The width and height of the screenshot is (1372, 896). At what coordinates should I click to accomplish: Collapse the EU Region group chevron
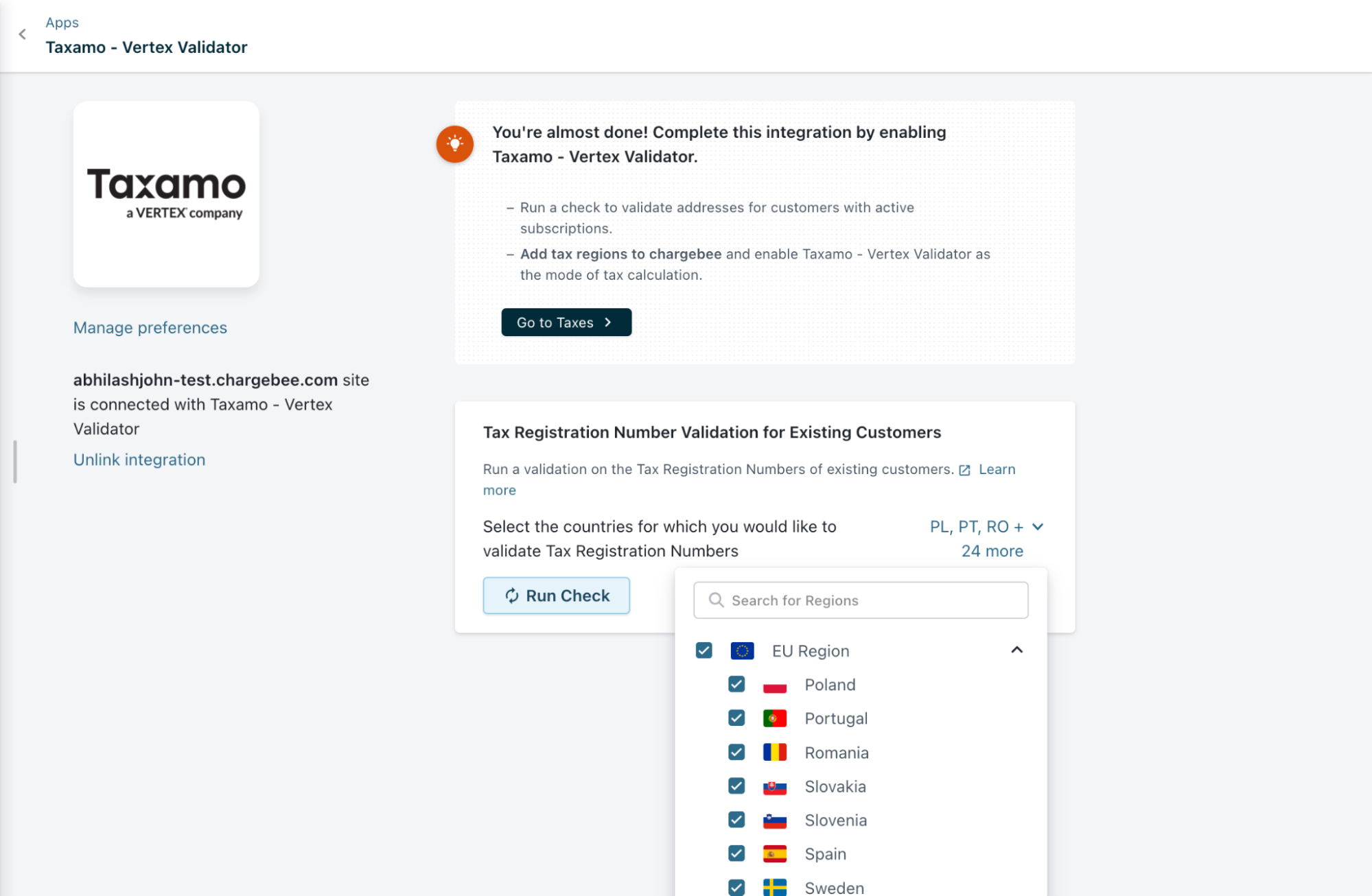(x=1016, y=650)
